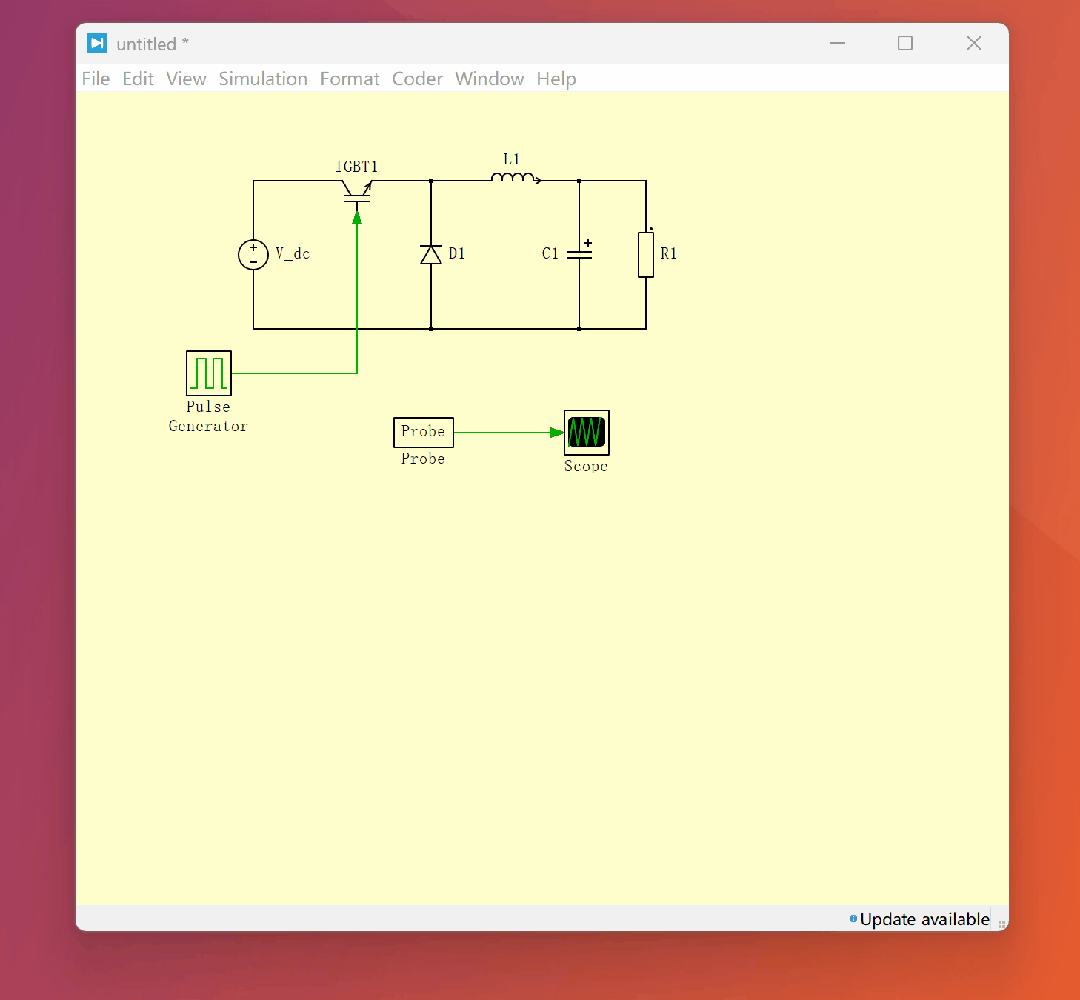Image resolution: width=1080 pixels, height=1000 pixels.
Task: Minimize the untitled window
Action: point(837,43)
